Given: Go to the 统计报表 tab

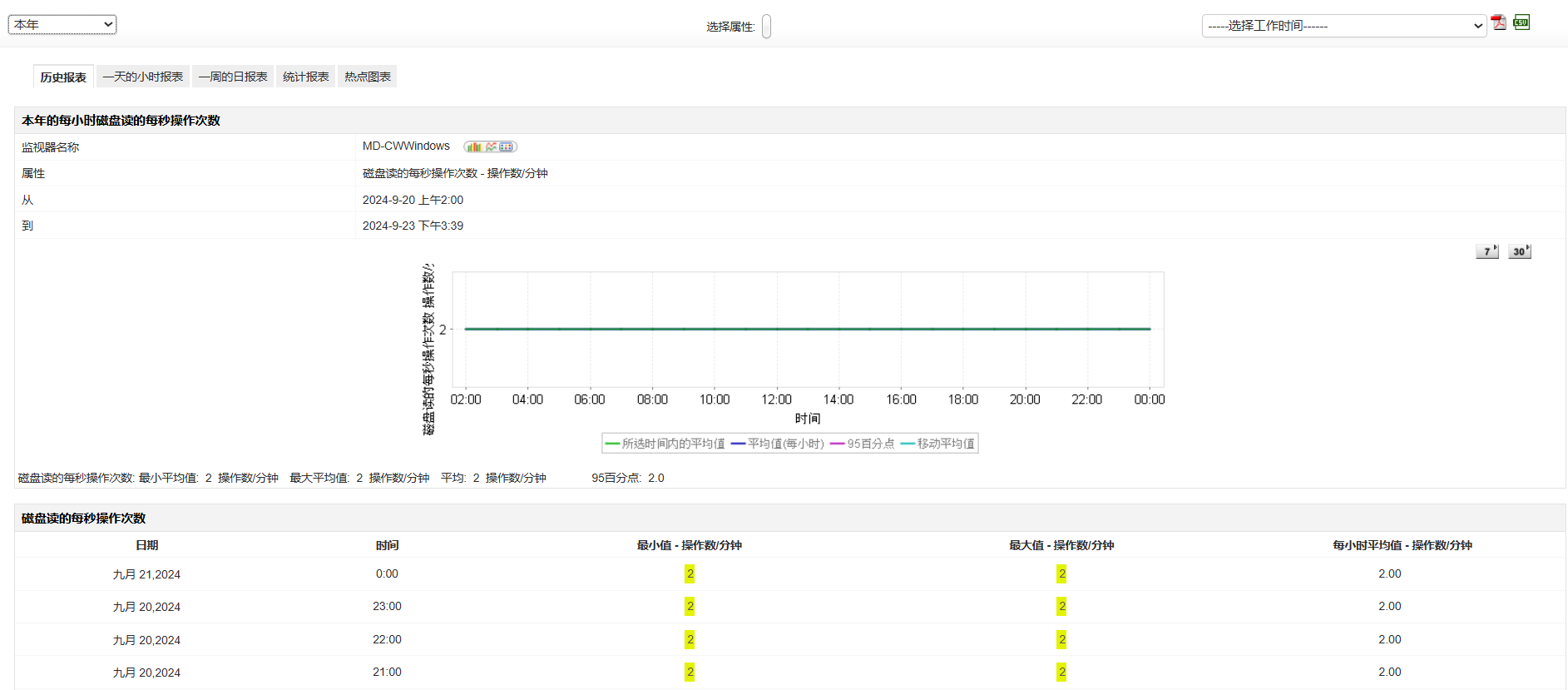Looking at the screenshot, I should tap(305, 77).
